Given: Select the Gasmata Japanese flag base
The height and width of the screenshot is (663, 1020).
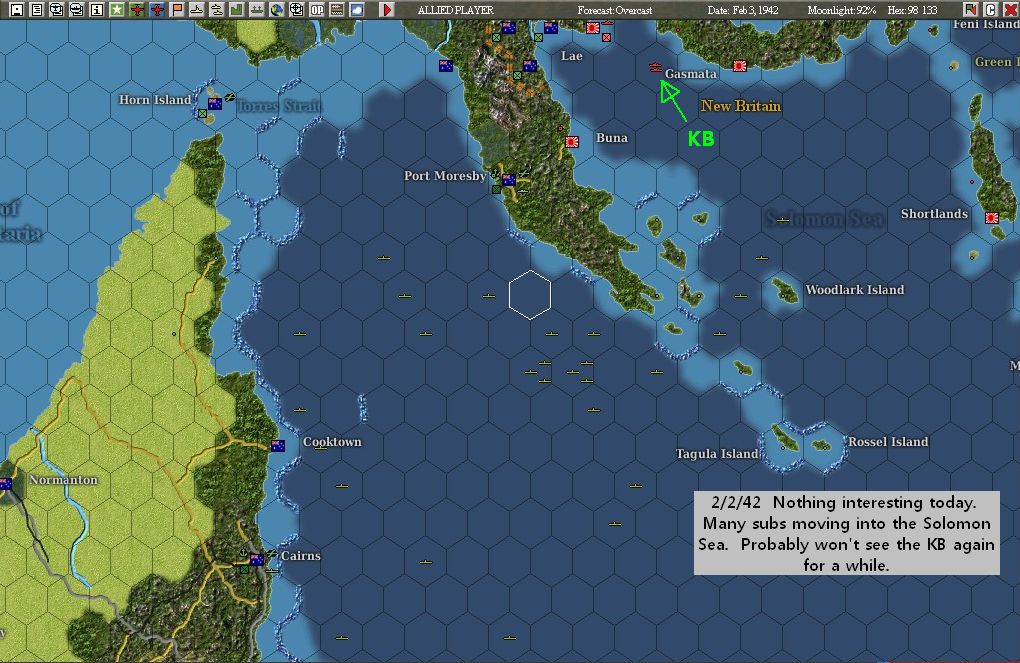Looking at the screenshot, I should [x=740, y=66].
